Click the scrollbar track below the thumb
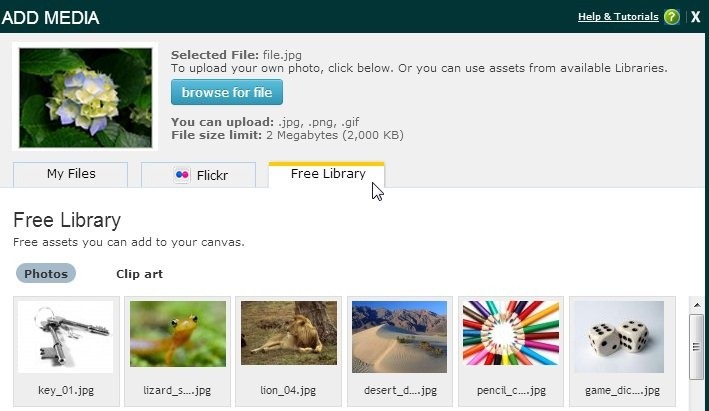Screen dimensions: 709x411 pyautogui.click(x=696, y=395)
